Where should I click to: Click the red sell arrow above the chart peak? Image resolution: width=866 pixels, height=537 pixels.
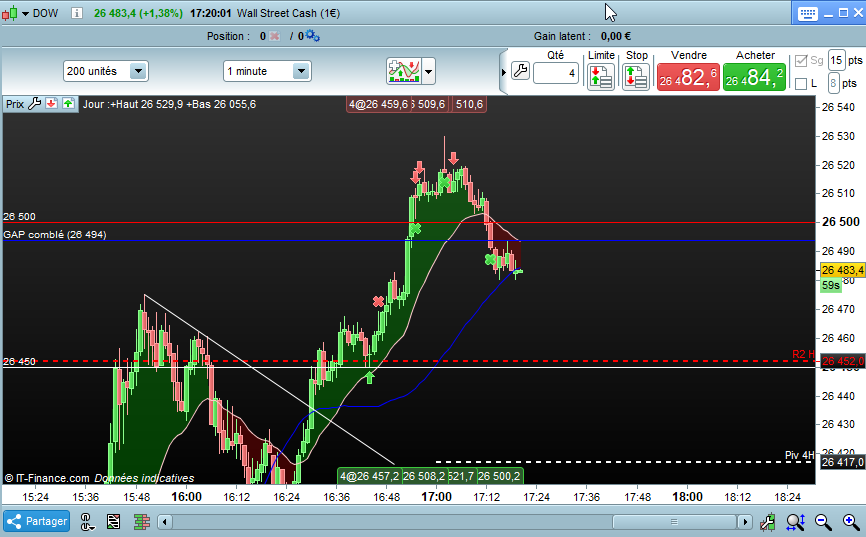pos(453,158)
